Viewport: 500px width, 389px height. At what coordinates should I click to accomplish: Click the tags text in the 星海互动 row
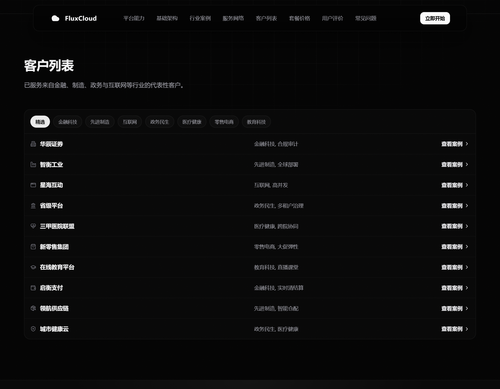(x=271, y=185)
